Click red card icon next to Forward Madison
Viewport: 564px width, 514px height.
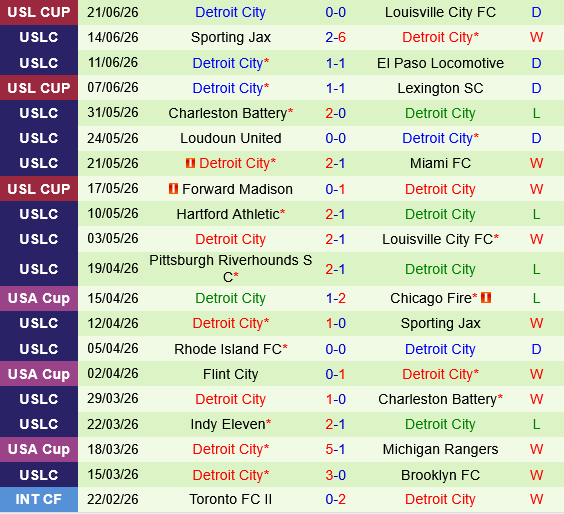(173, 189)
